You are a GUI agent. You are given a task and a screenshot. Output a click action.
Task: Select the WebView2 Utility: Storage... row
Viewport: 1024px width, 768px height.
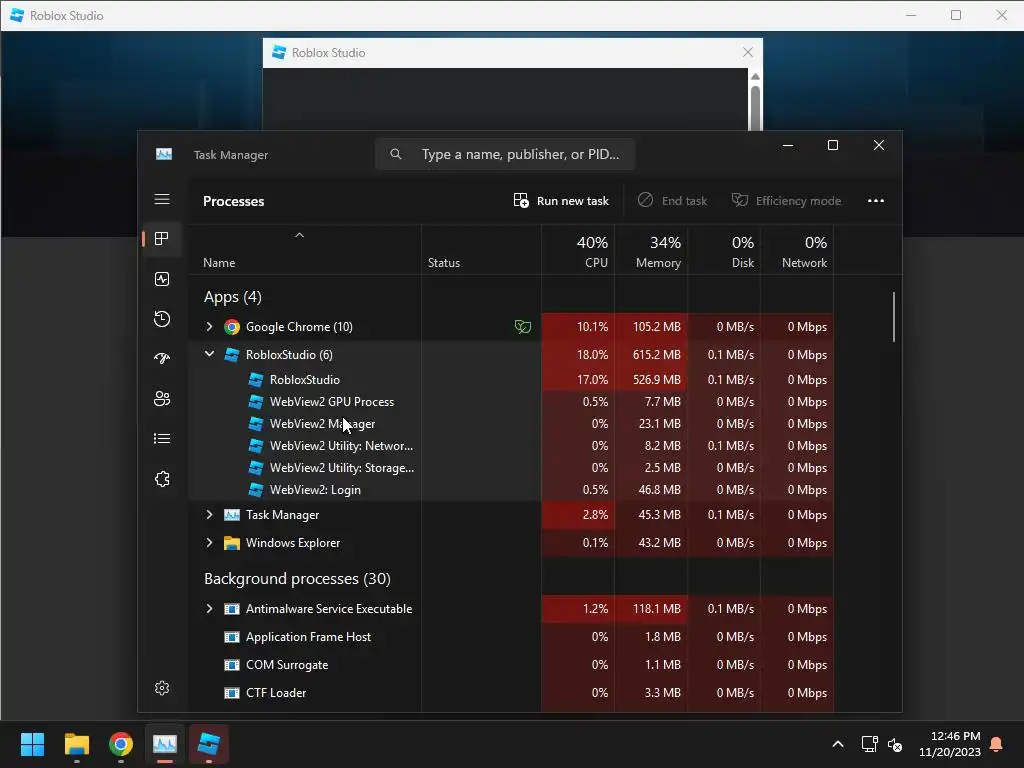click(511, 468)
